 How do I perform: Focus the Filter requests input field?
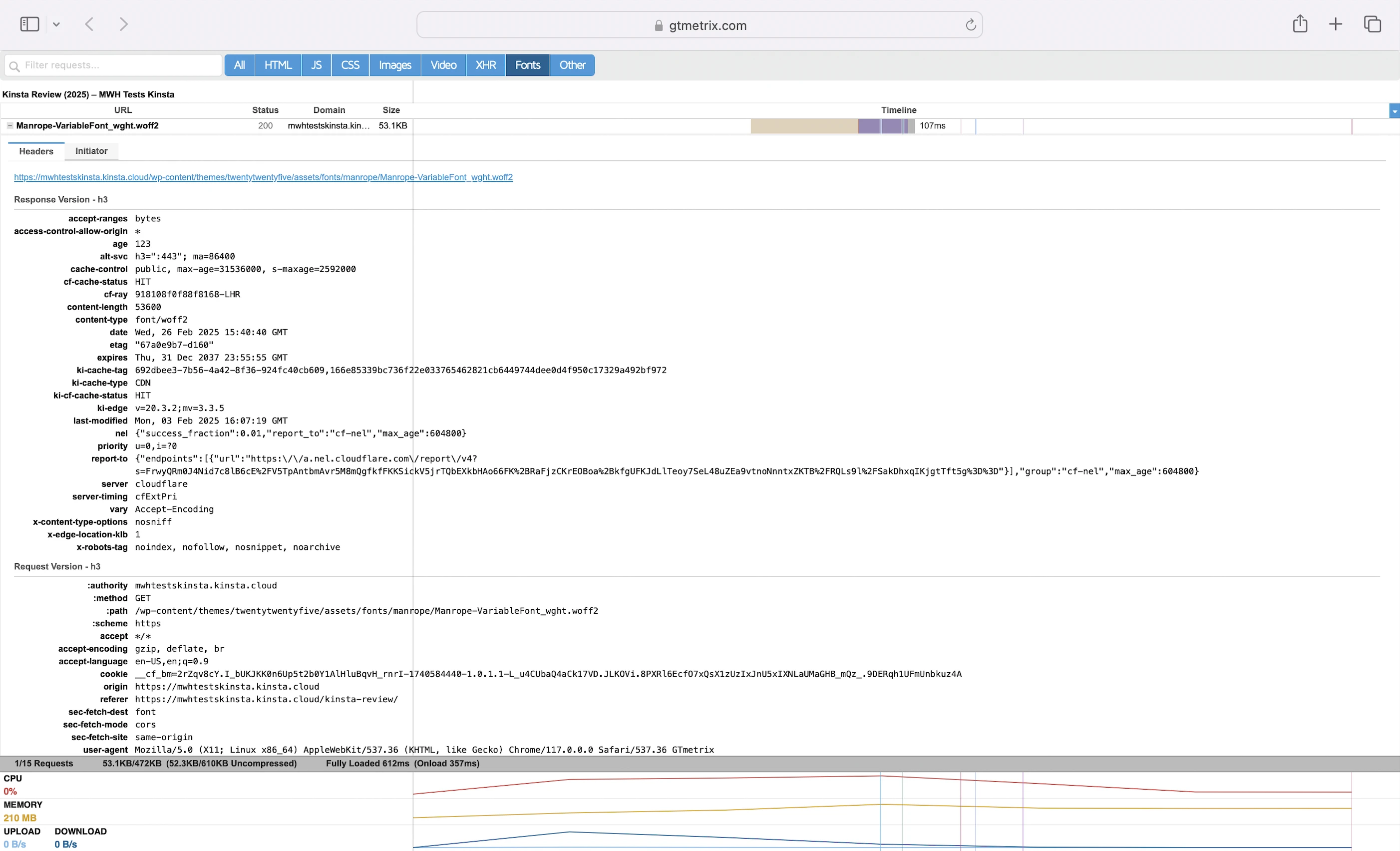(119, 65)
